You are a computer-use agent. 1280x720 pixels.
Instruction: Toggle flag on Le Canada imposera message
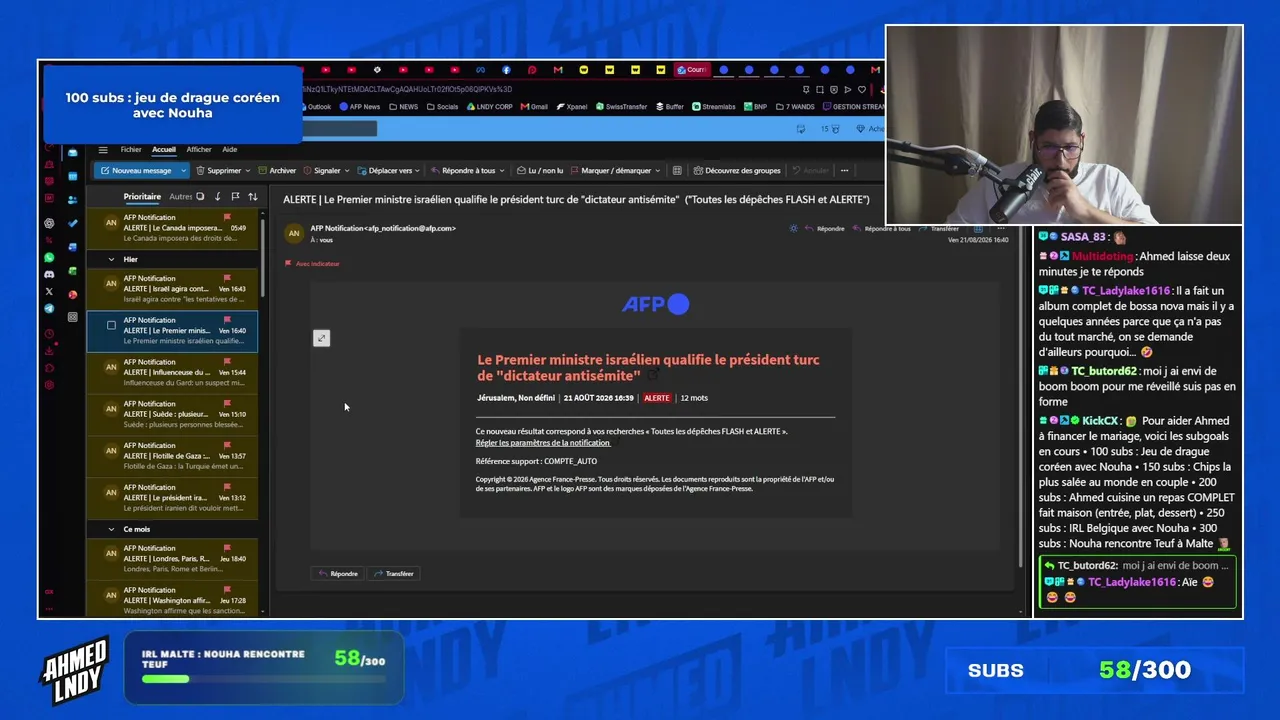pyautogui.click(x=227, y=217)
